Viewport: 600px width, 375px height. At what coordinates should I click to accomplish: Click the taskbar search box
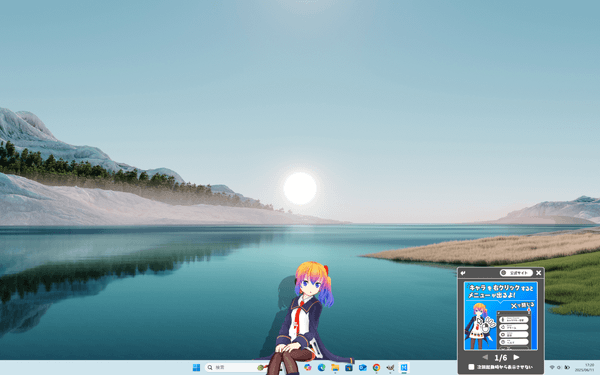[x=236, y=367]
